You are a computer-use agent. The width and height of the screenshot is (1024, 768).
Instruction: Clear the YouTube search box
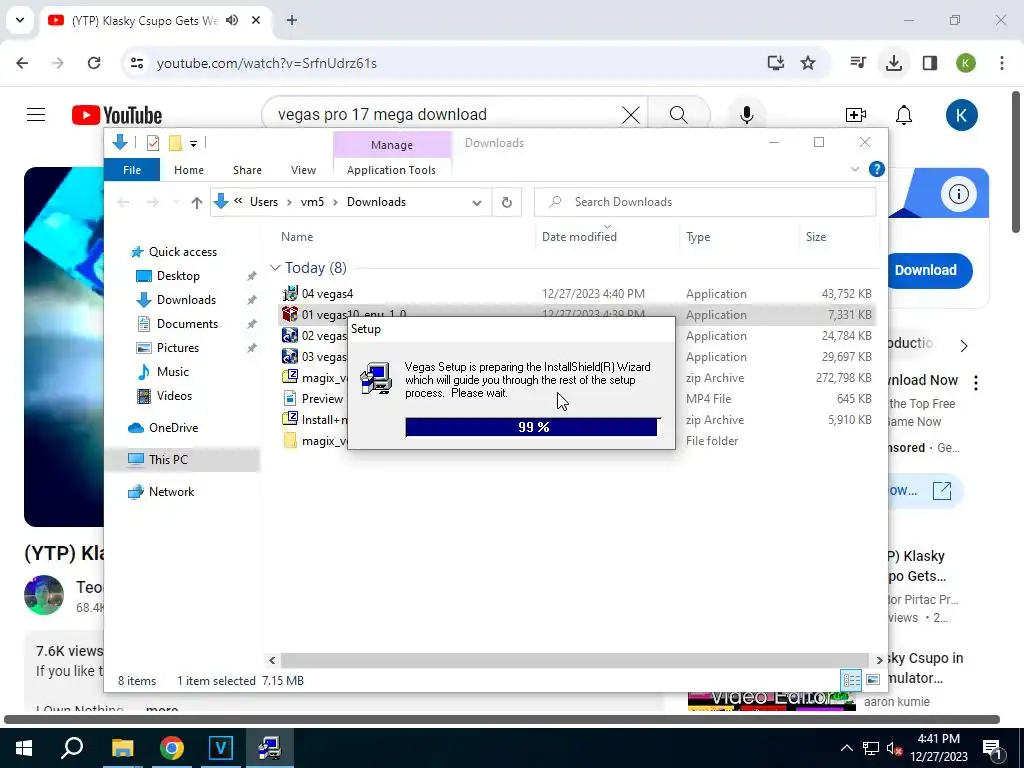[631, 115]
